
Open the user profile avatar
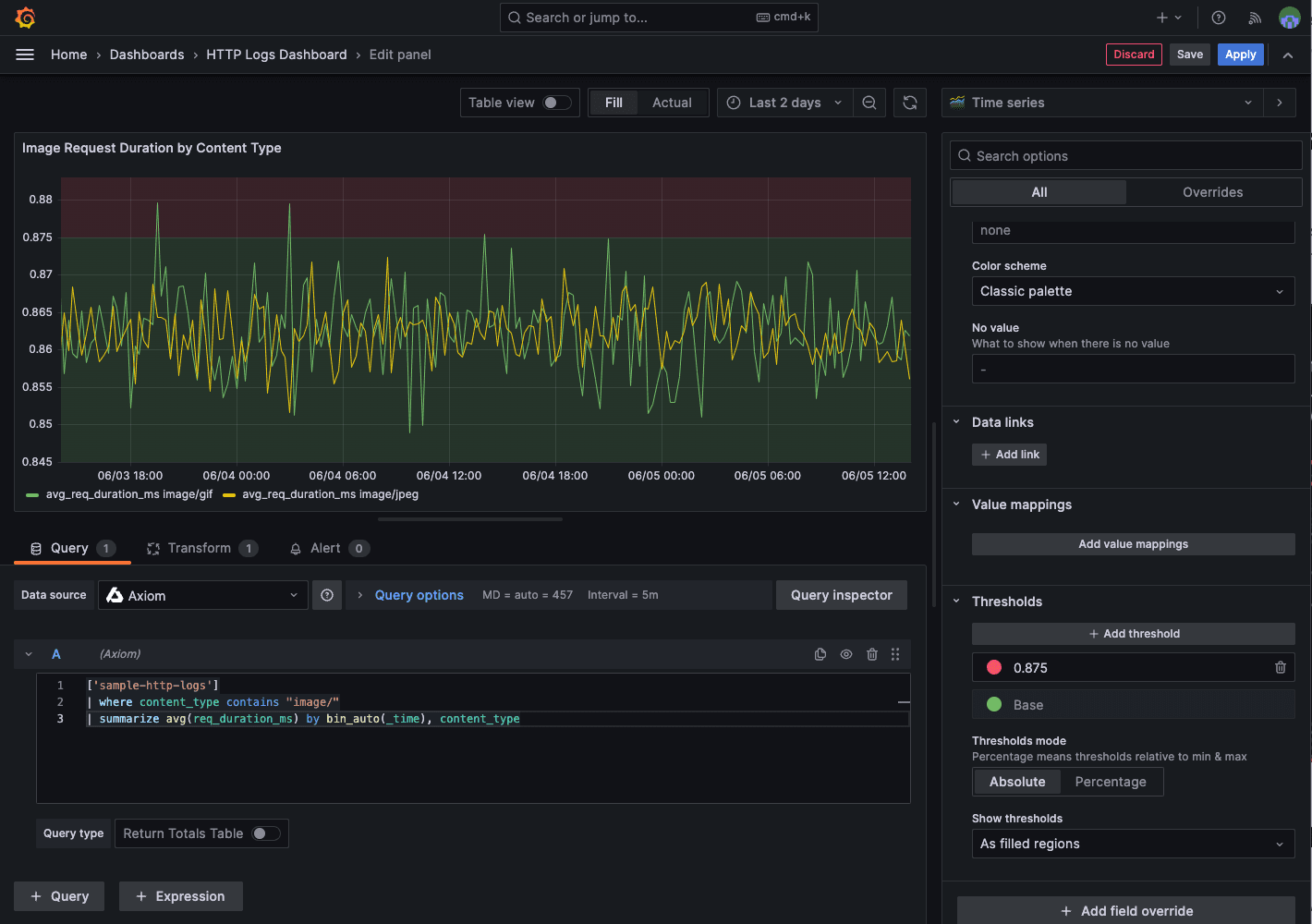[1289, 18]
